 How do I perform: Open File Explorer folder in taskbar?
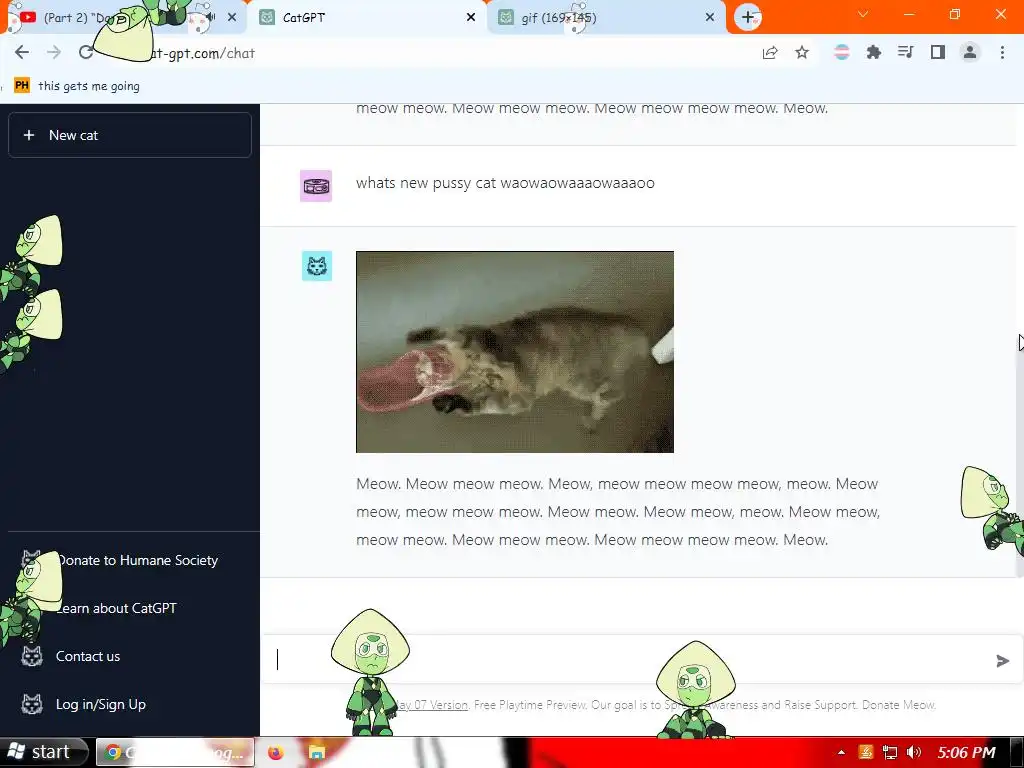pyautogui.click(x=317, y=753)
